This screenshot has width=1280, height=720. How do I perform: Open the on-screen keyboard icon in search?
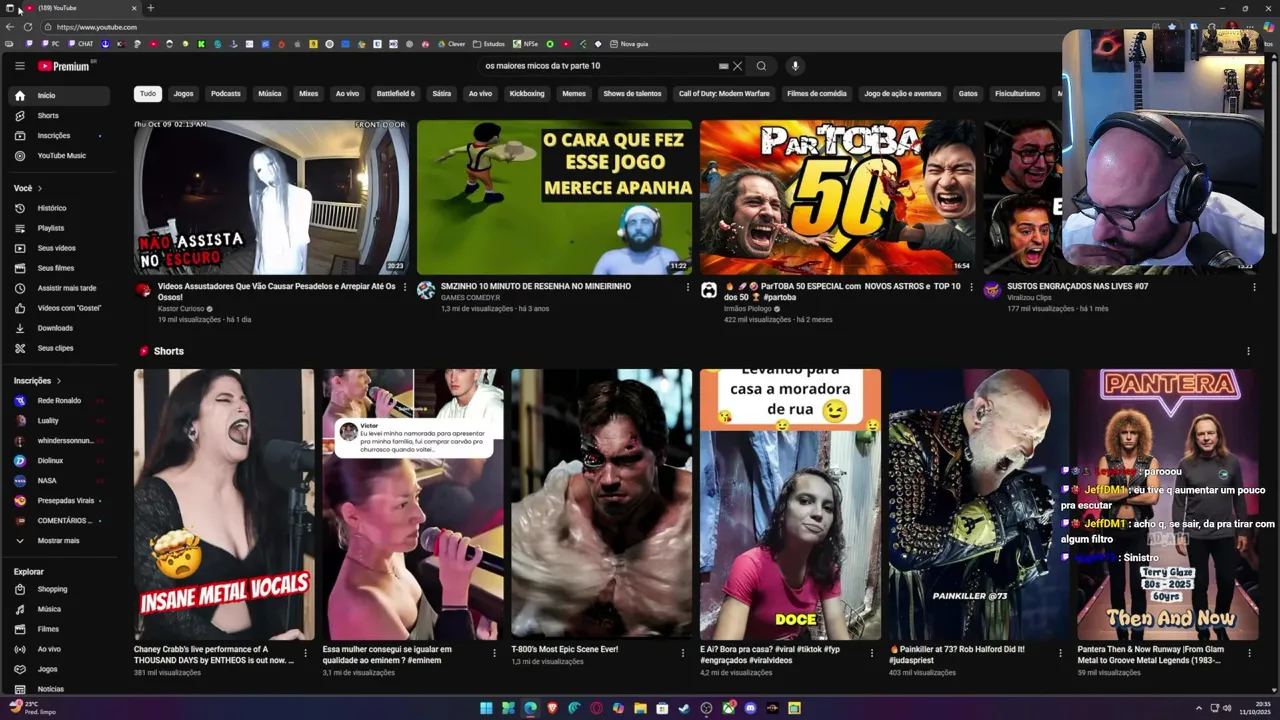pyautogui.click(x=723, y=66)
